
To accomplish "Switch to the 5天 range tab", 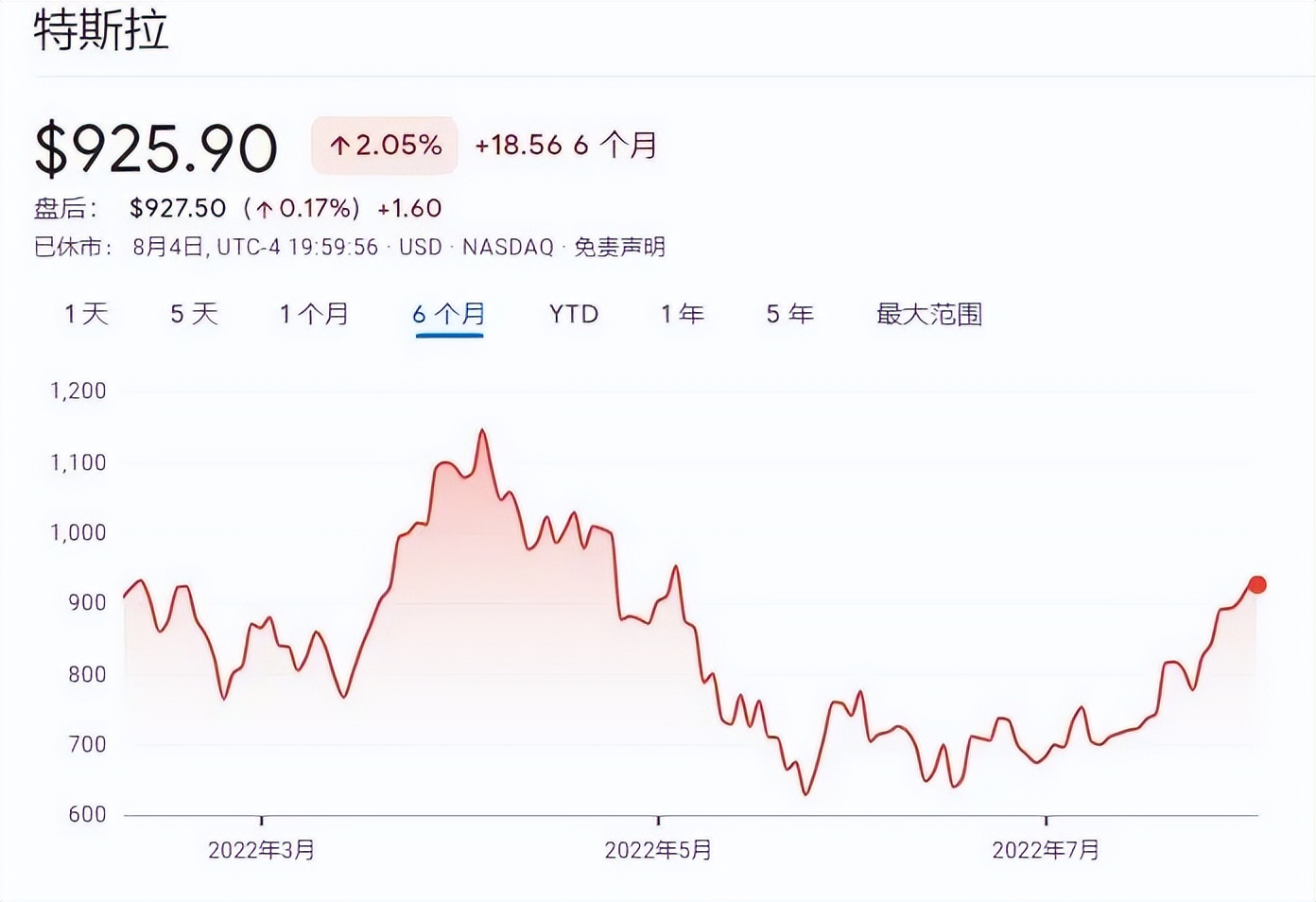I will tap(194, 314).
